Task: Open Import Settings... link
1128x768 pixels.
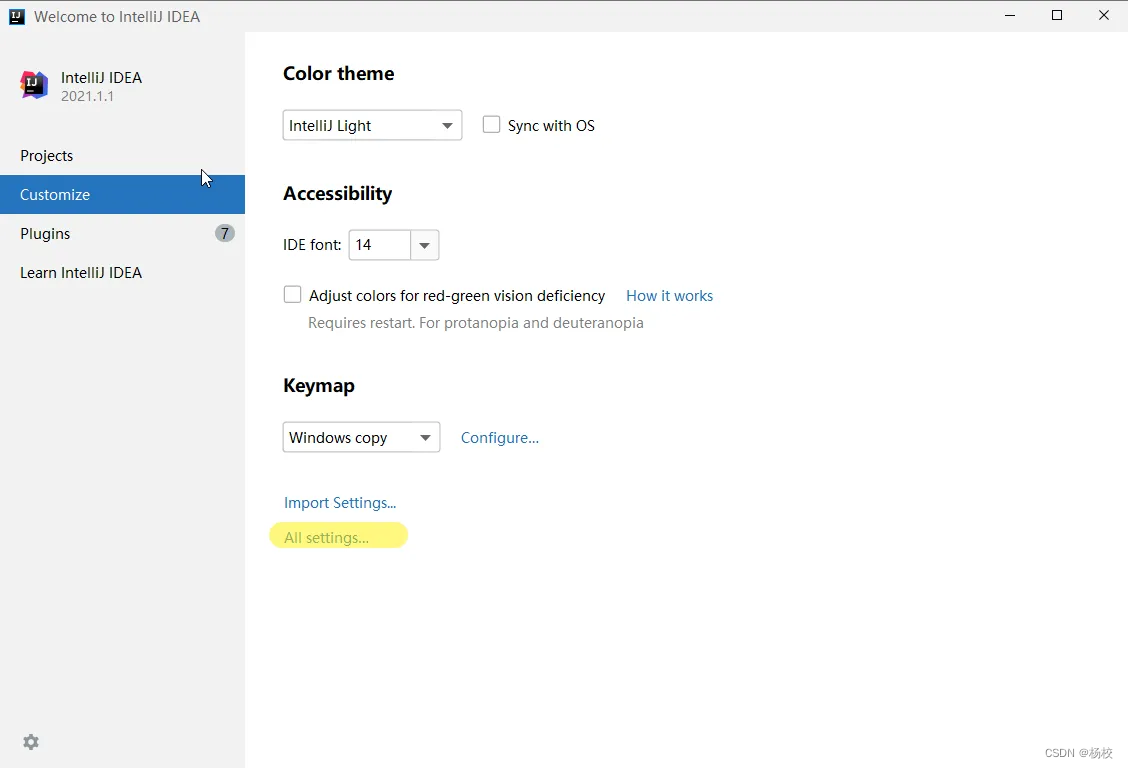Action: pos(340,503)
